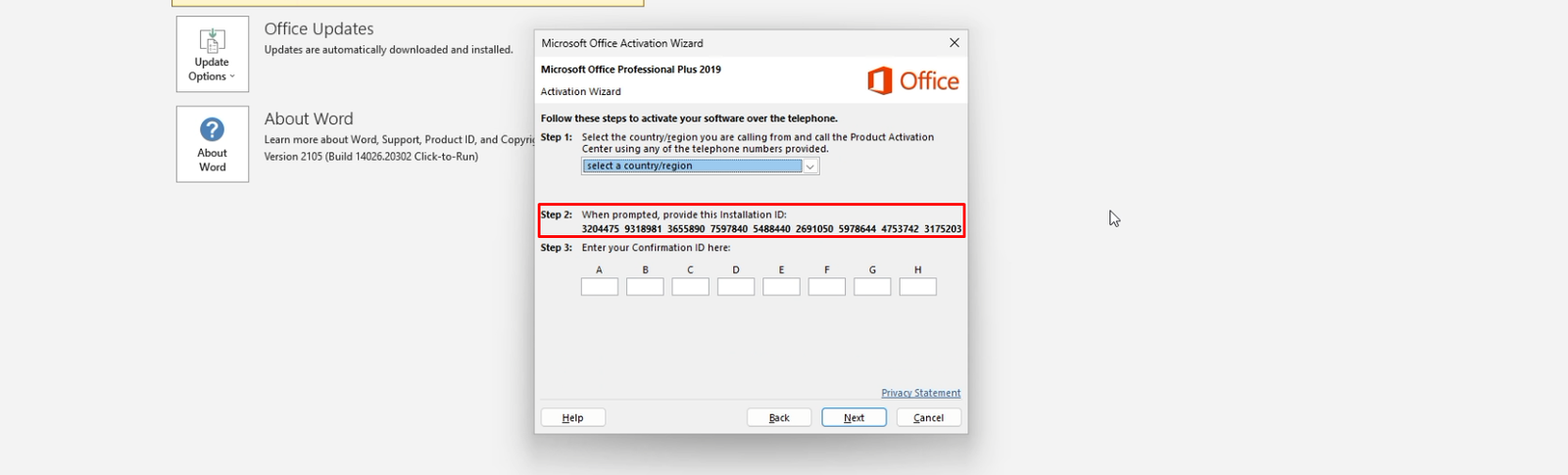This screenshot has width=1568, height=475.
Task: Click the 'Updates are automatically downloaded' text
Action: 389,50
